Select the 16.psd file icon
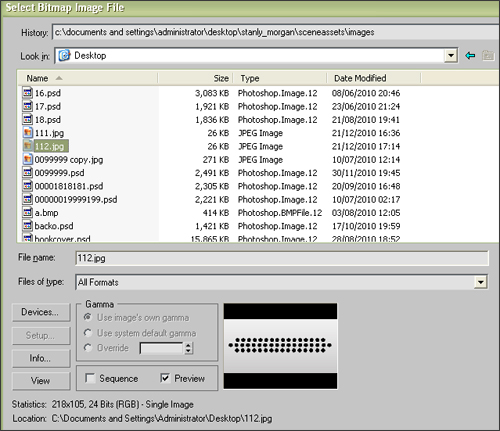The width and height of the screenshot is (500, 431). pos(28,92)
